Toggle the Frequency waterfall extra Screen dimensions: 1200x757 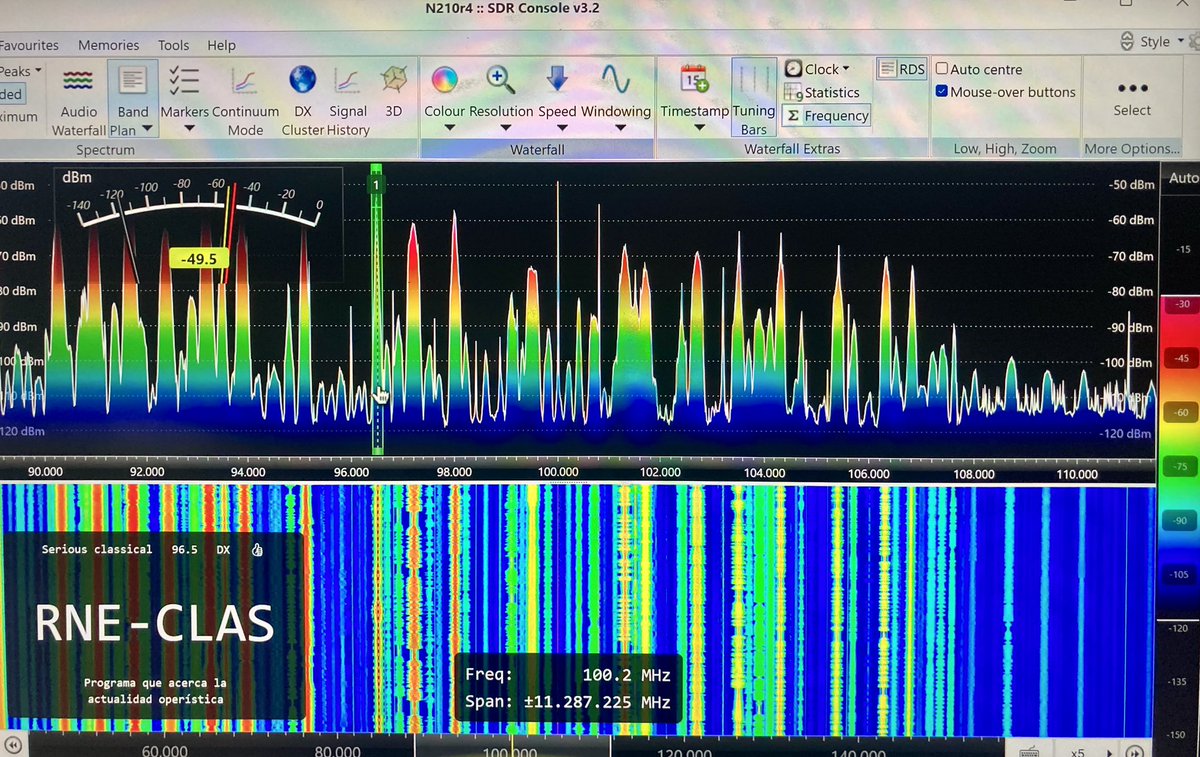826,115
